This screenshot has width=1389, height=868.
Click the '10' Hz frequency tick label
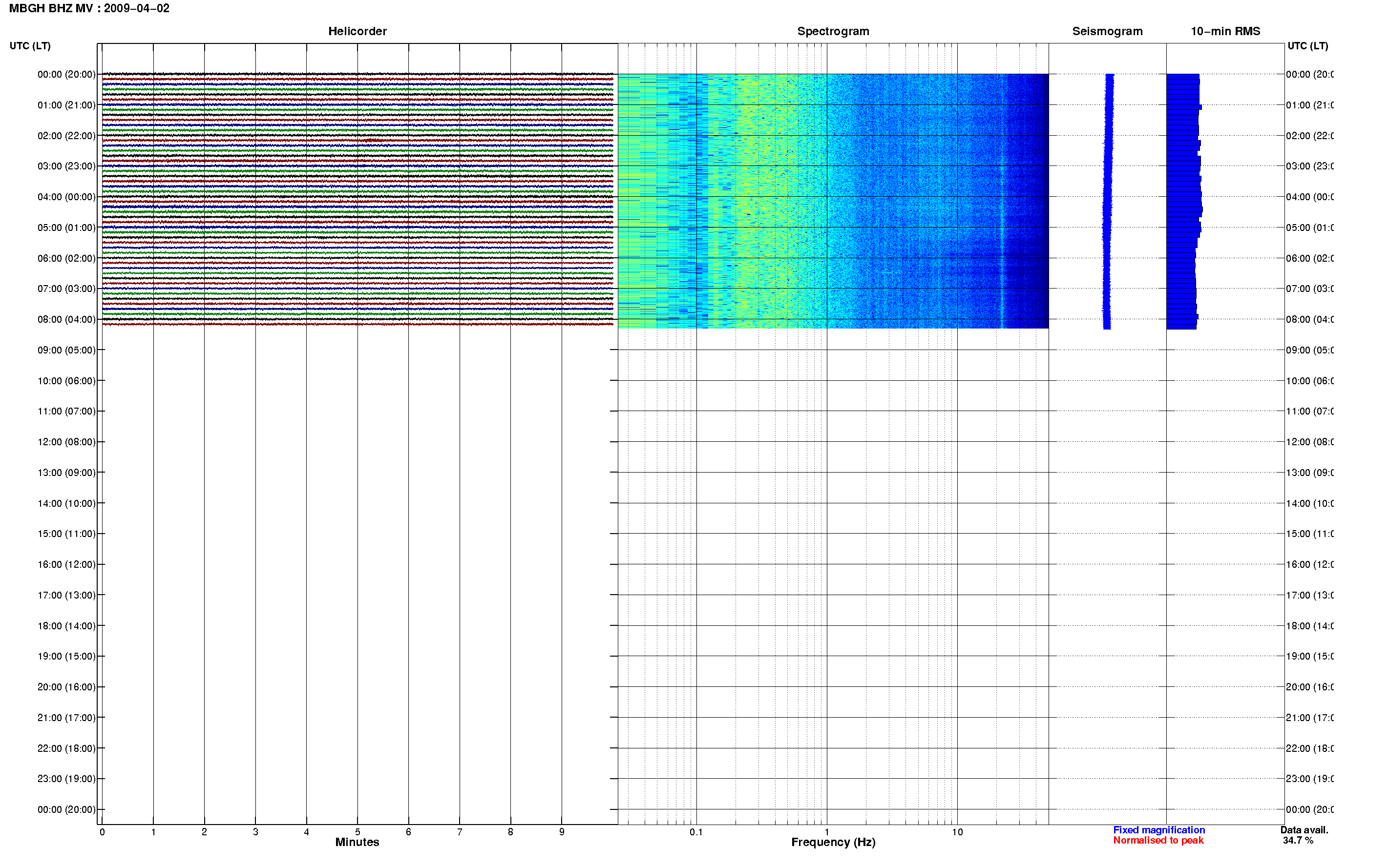point(957,832)
